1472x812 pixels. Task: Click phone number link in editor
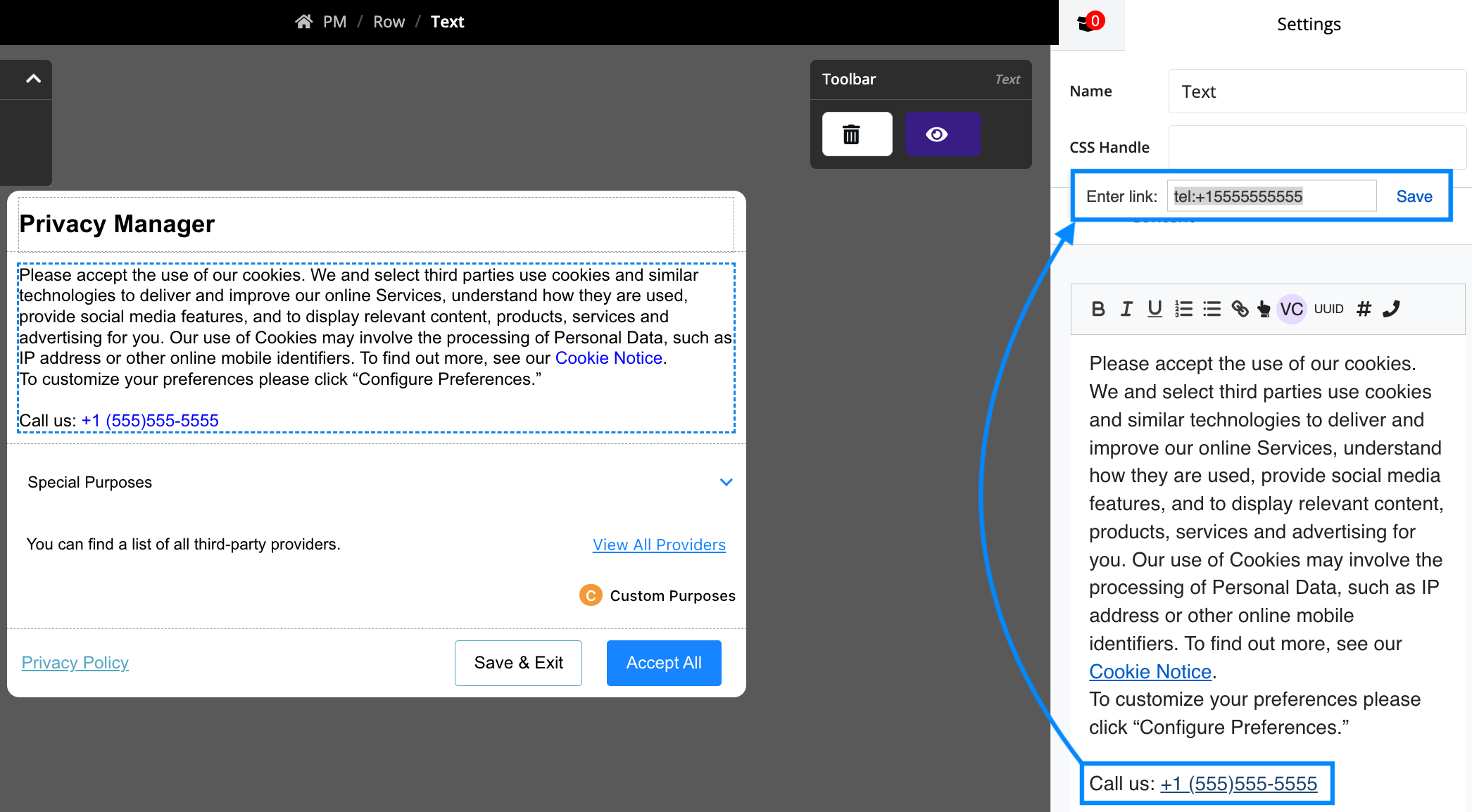1238,783
